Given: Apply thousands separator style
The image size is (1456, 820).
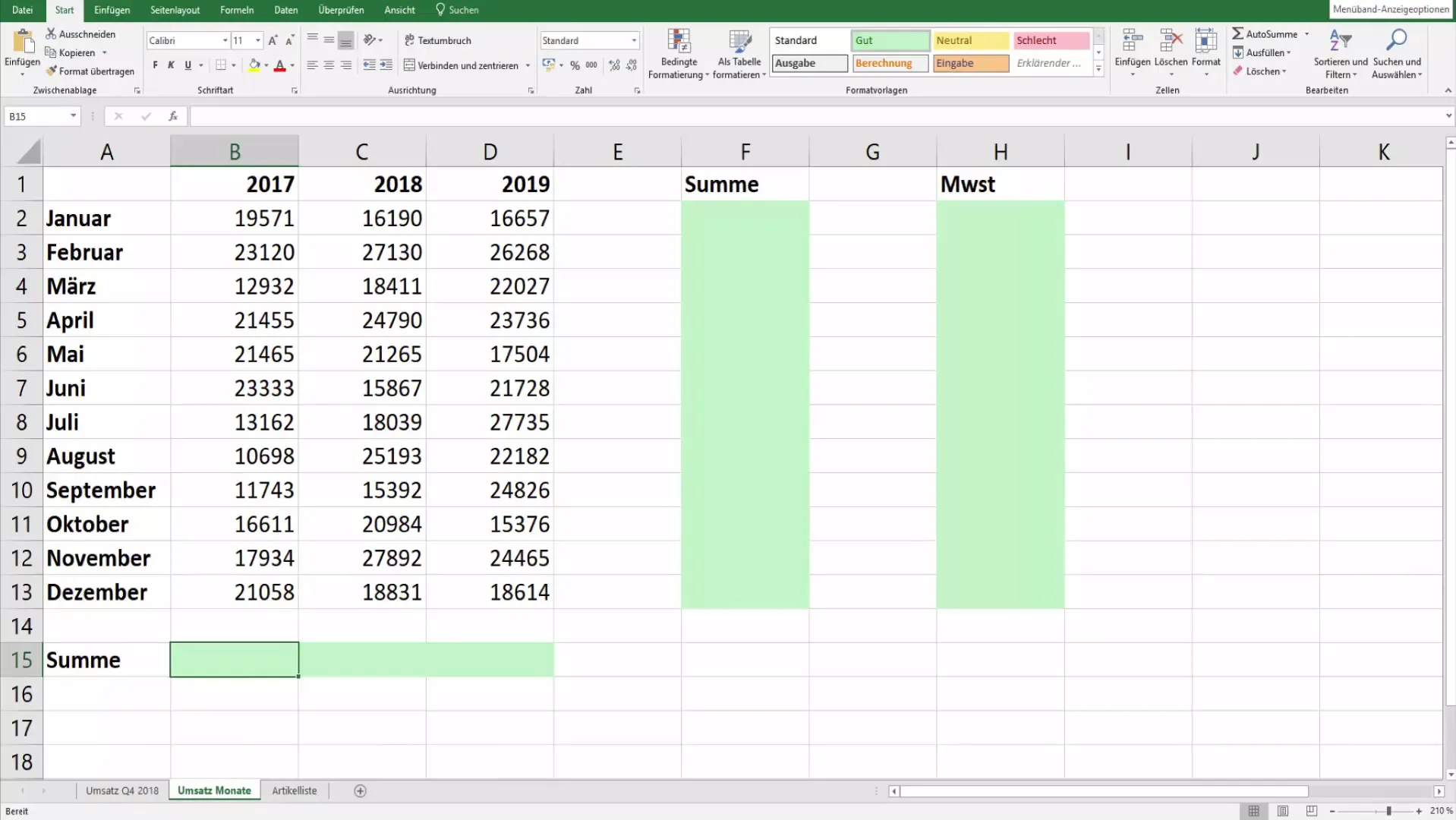Looking at the screenshot, I should [x=591, y=65].
